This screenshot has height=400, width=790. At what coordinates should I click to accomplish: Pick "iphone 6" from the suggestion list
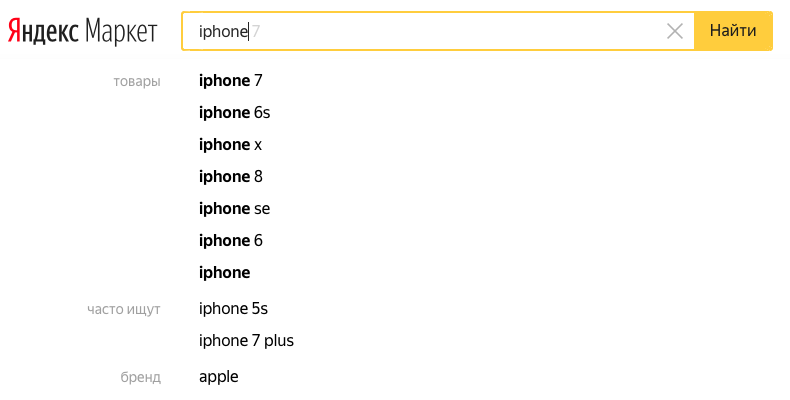pyautogui.click(x=231, y=240)
